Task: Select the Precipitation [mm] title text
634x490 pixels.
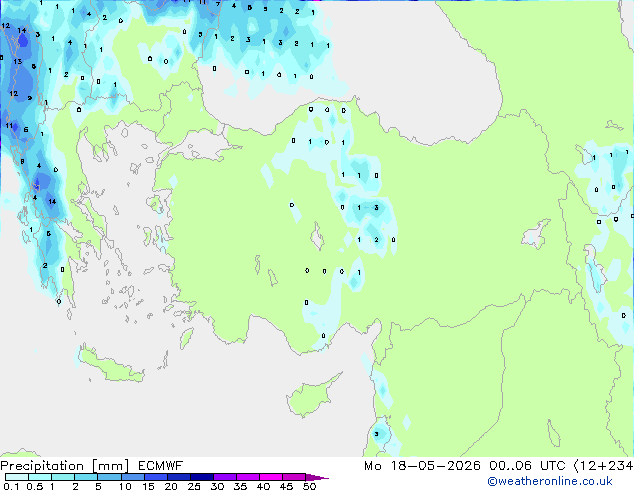Action: (65, 466)
